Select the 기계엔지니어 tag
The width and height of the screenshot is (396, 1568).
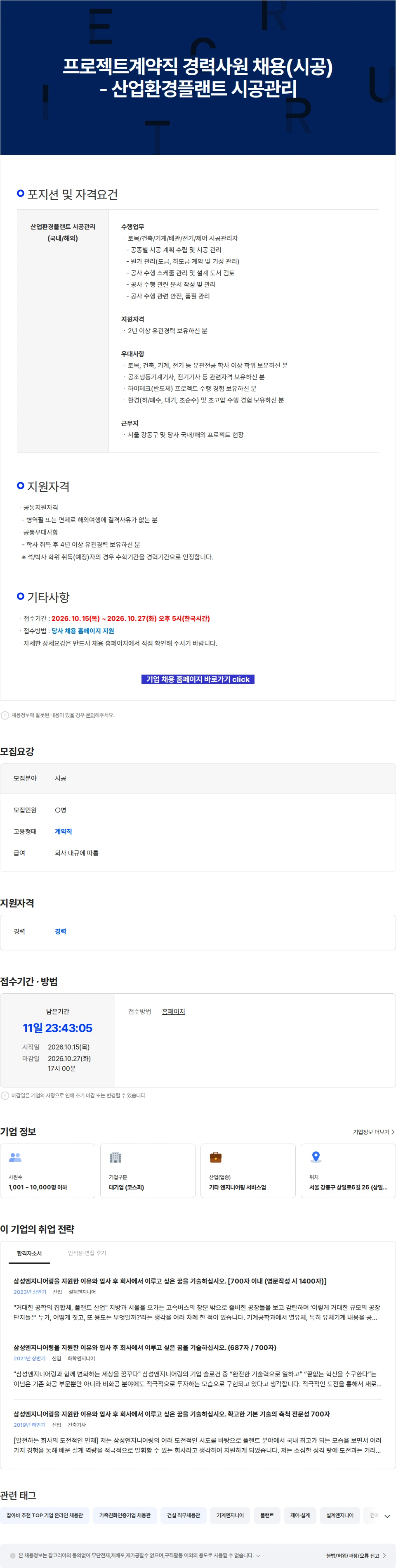230,1515
